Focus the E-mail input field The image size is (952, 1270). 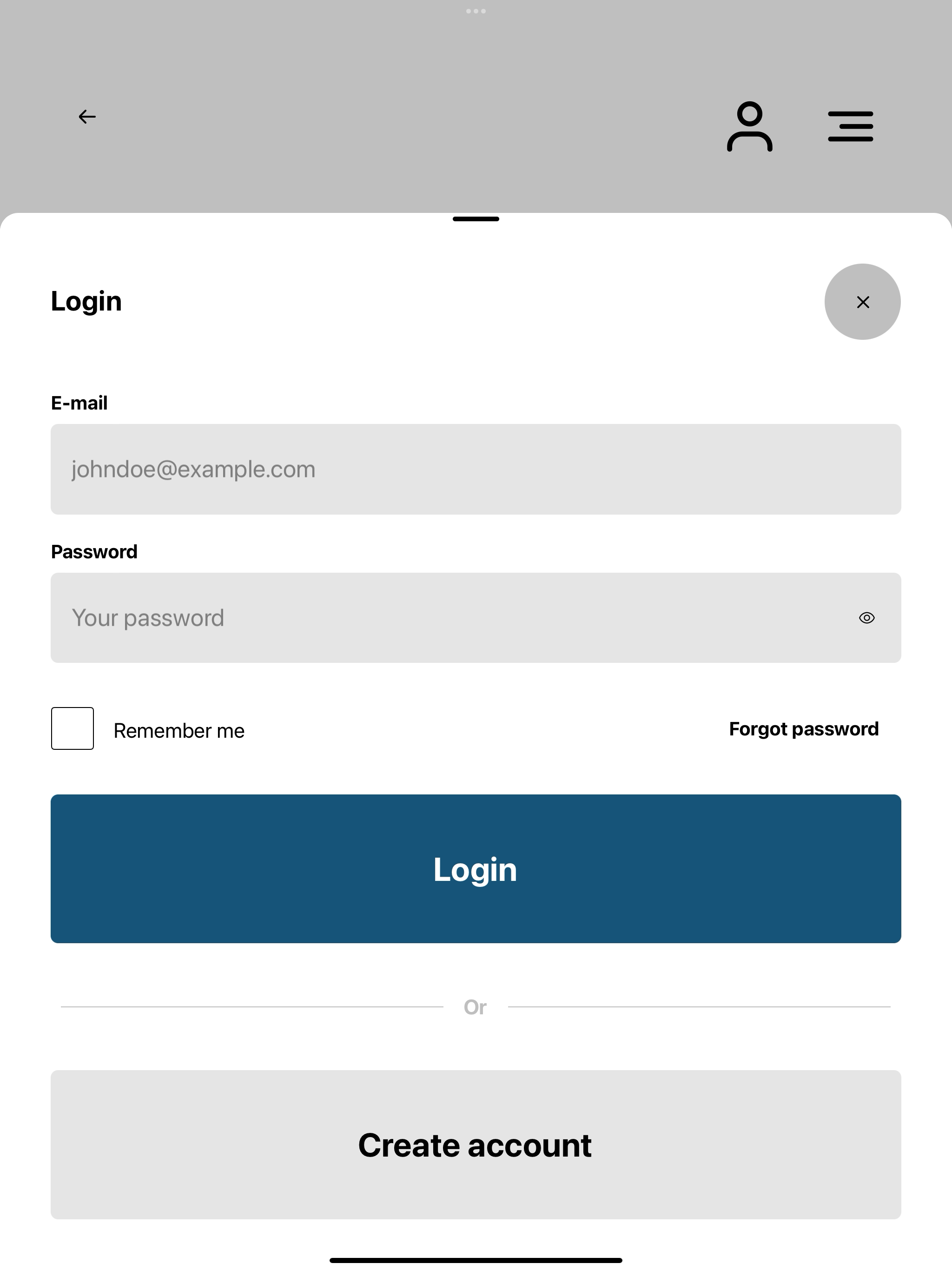pos(476,469)
